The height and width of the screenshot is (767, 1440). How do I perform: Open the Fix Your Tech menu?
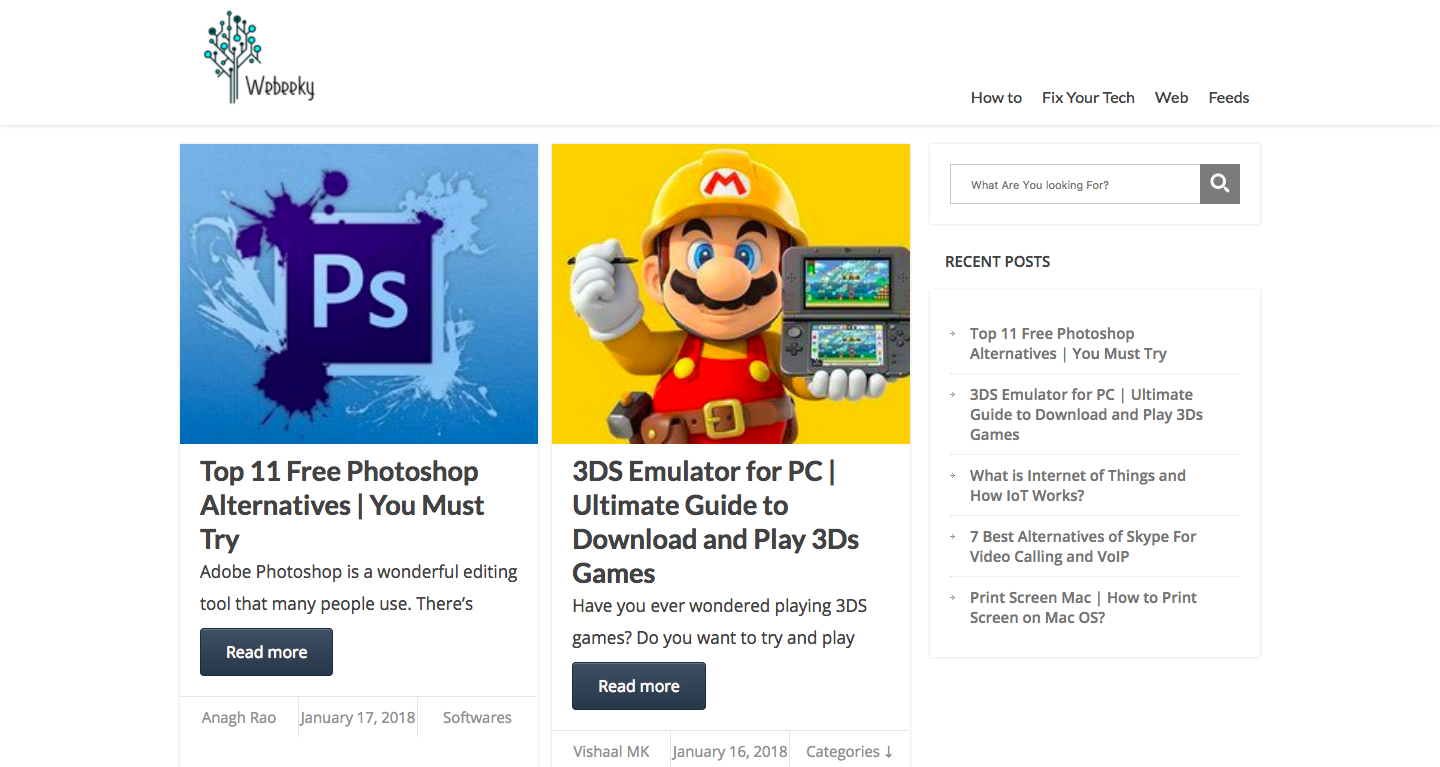(x=1088, y=97)
